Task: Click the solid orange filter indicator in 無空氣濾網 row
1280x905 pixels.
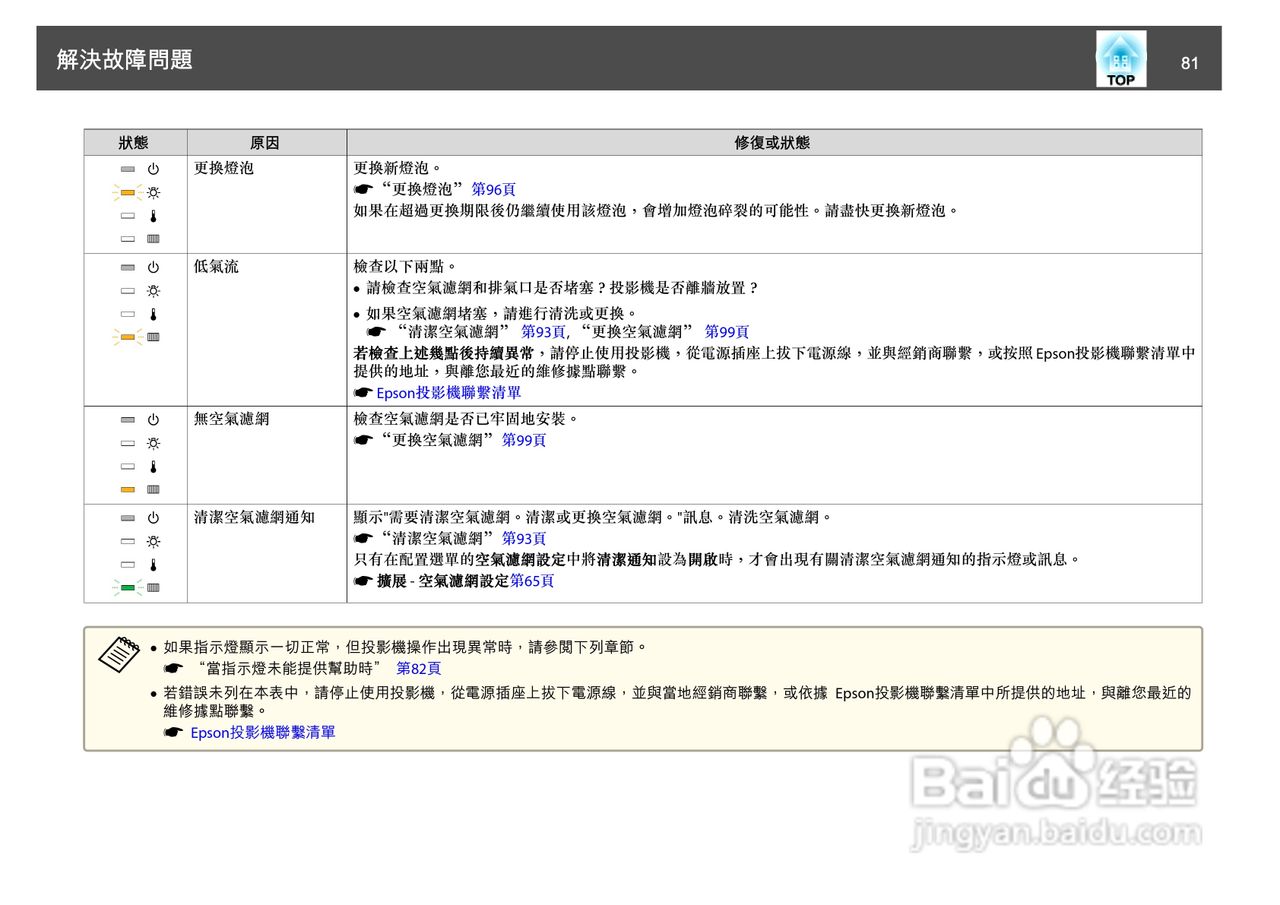Action: [128, 489]
